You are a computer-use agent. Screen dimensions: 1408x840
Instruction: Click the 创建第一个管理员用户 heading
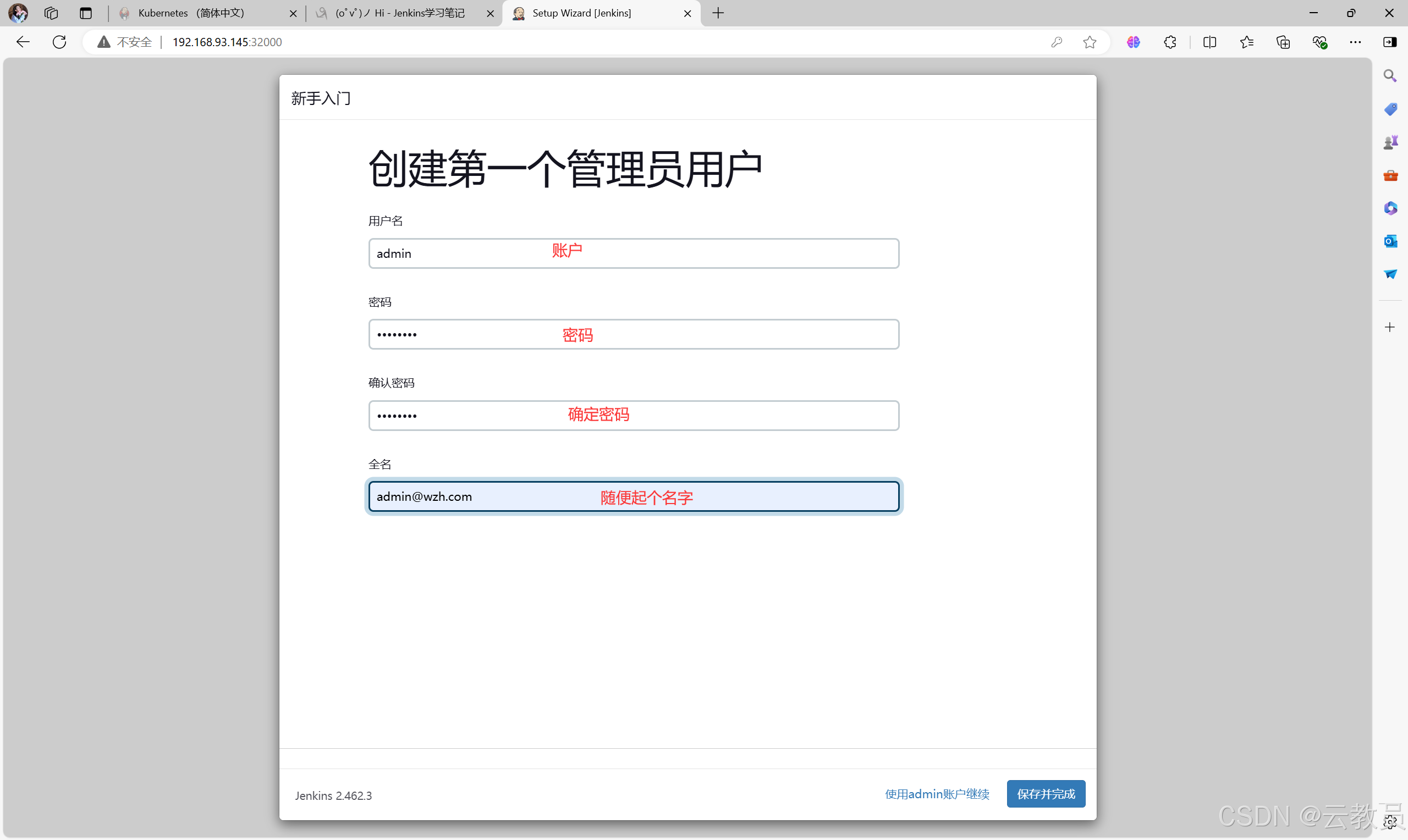coord(565,169)
